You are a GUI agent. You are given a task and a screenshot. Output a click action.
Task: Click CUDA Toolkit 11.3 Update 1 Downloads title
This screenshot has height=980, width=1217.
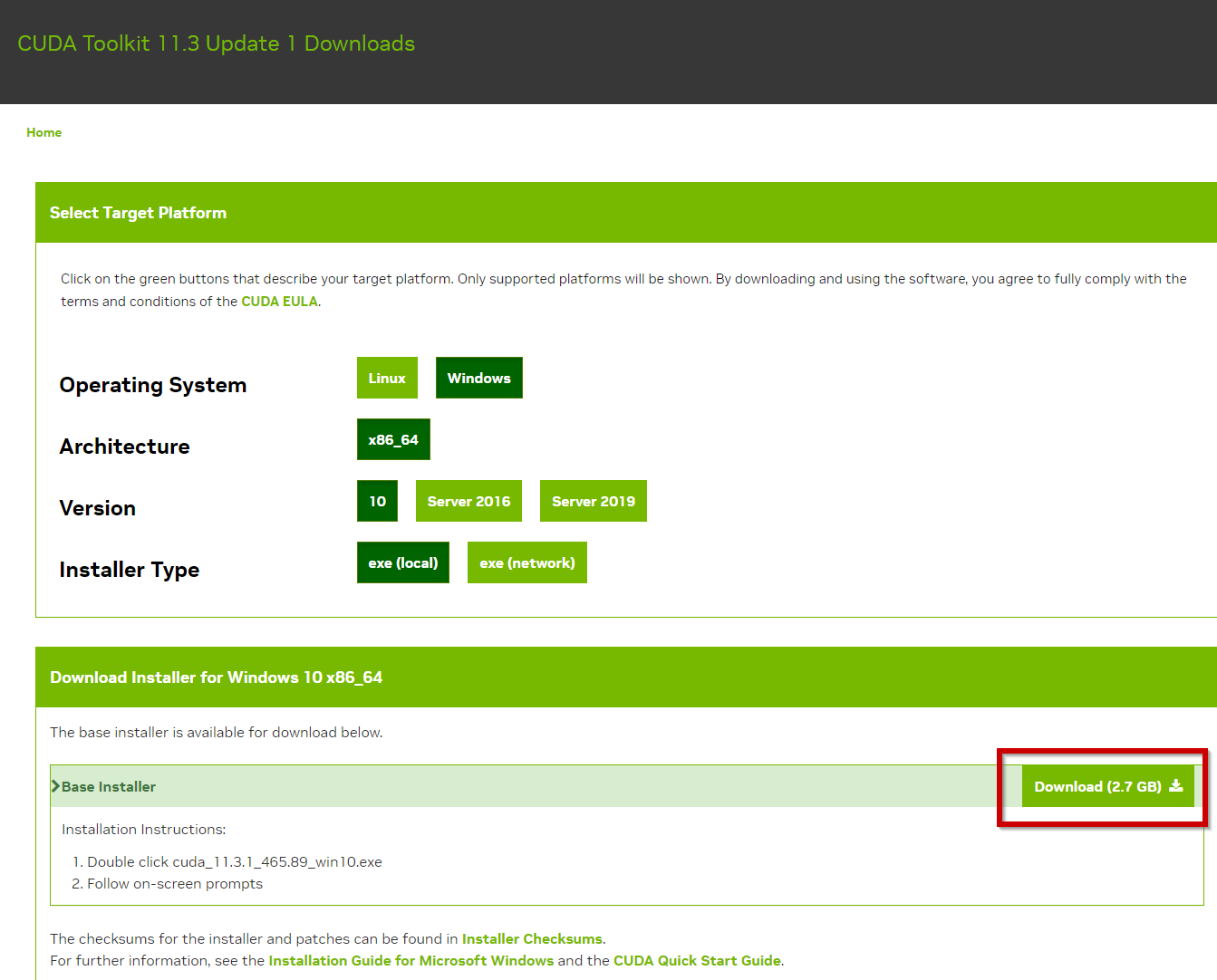(216, 43)
